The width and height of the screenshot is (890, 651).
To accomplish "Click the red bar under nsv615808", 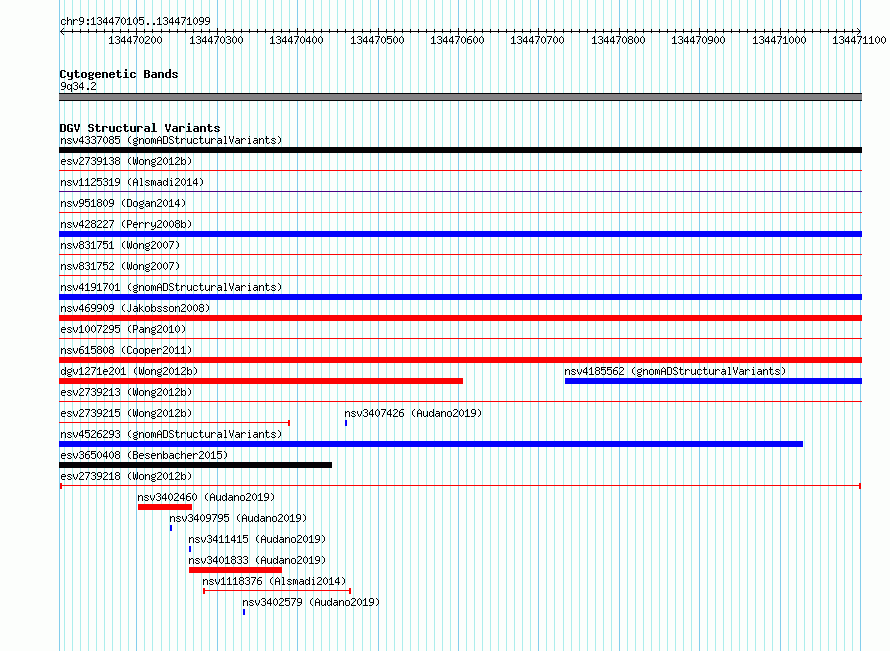I will coord(460,360).
